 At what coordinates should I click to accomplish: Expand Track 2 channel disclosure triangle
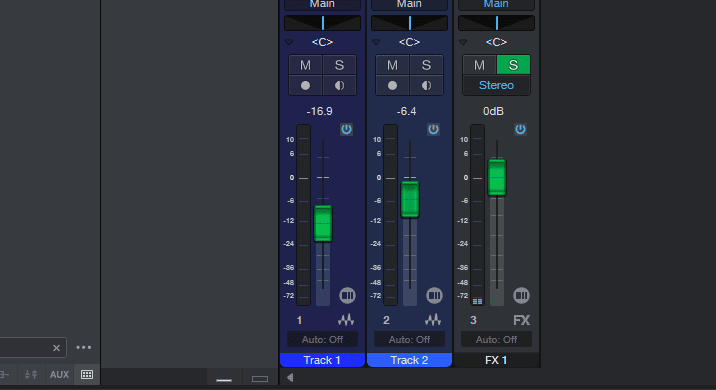(x=376, y=42)
